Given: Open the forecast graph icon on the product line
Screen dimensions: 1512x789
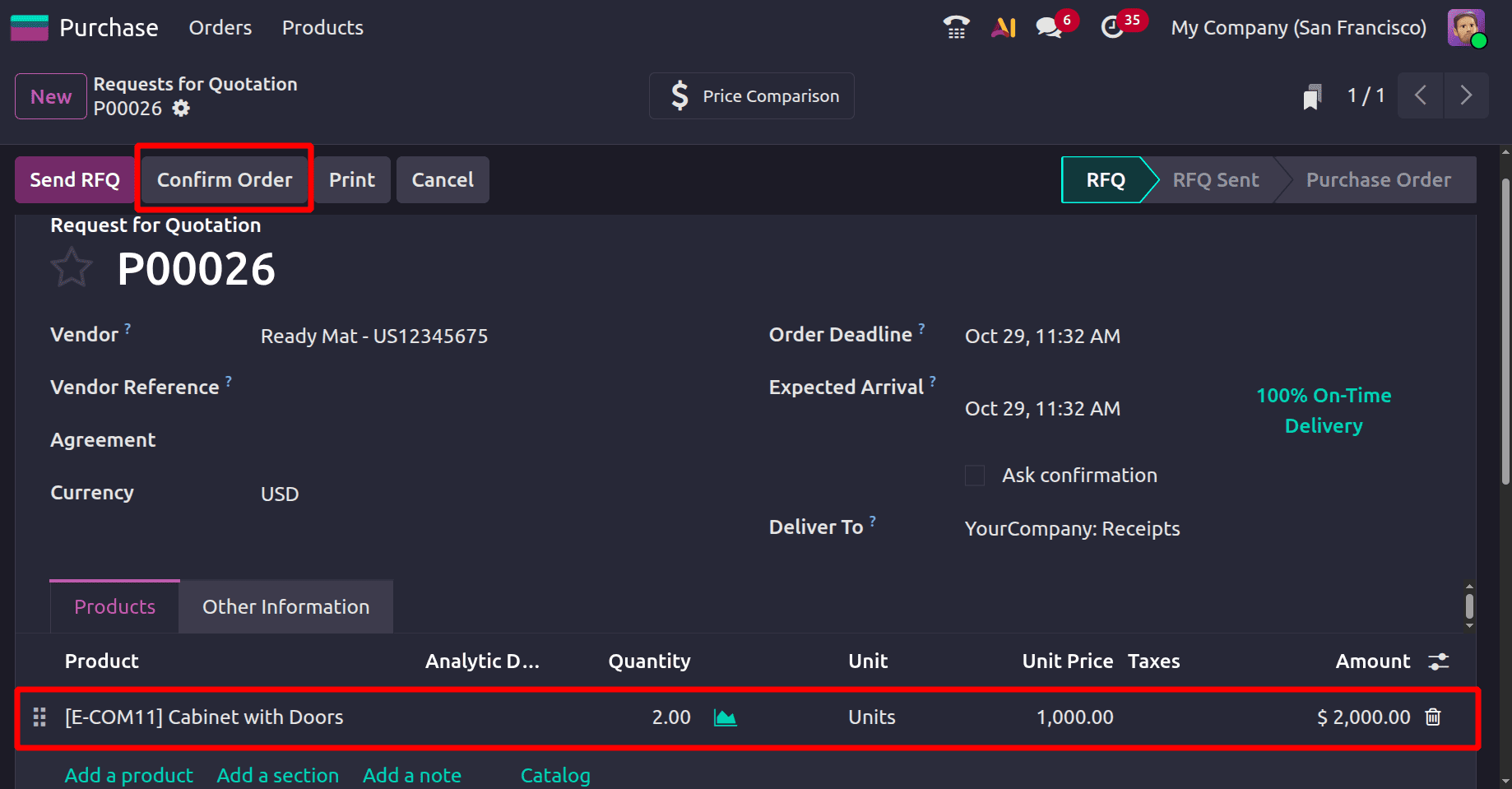Looking at the screenshot, I should point(725,717).
